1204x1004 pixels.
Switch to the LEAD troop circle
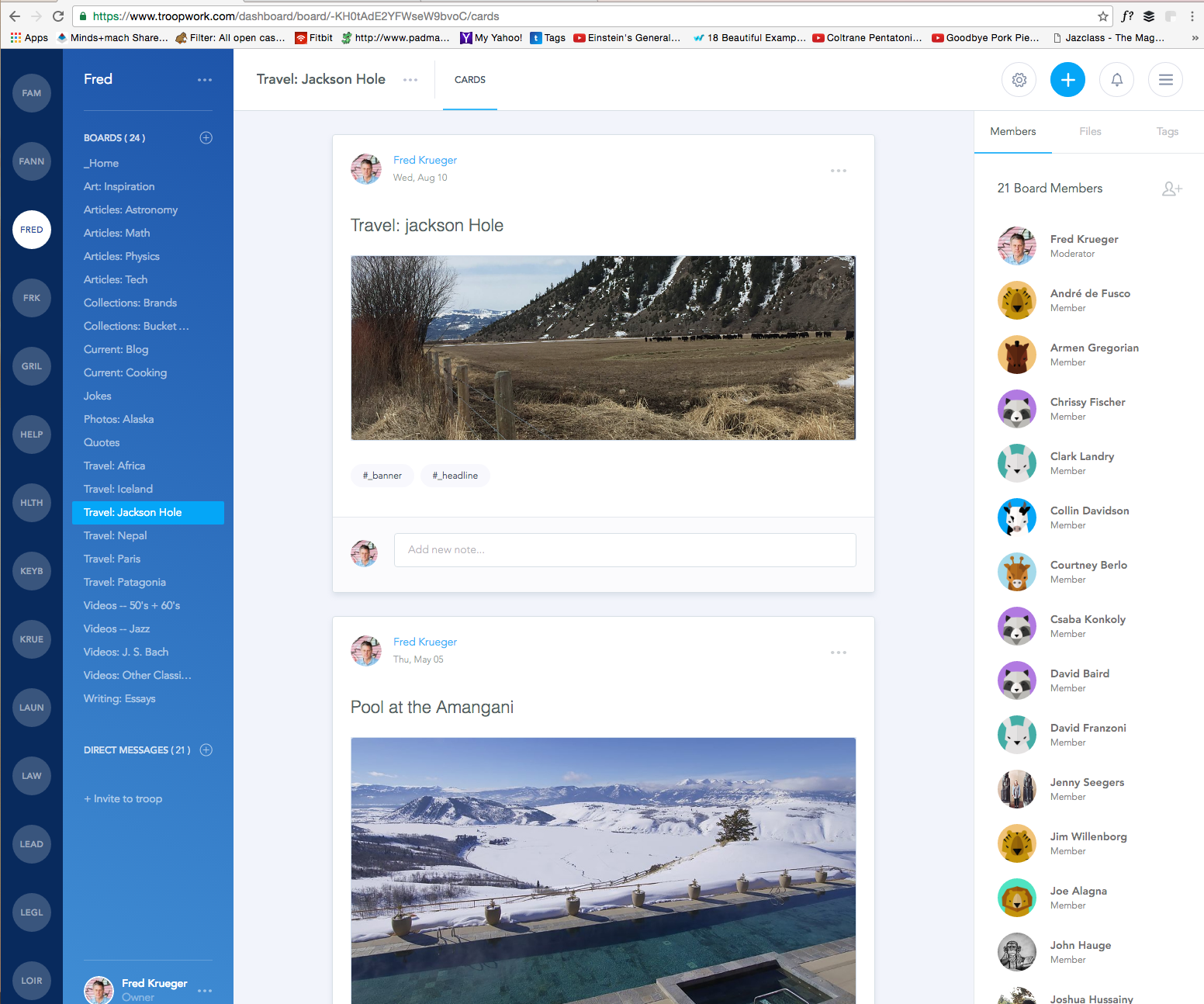[x=32, y=844]
